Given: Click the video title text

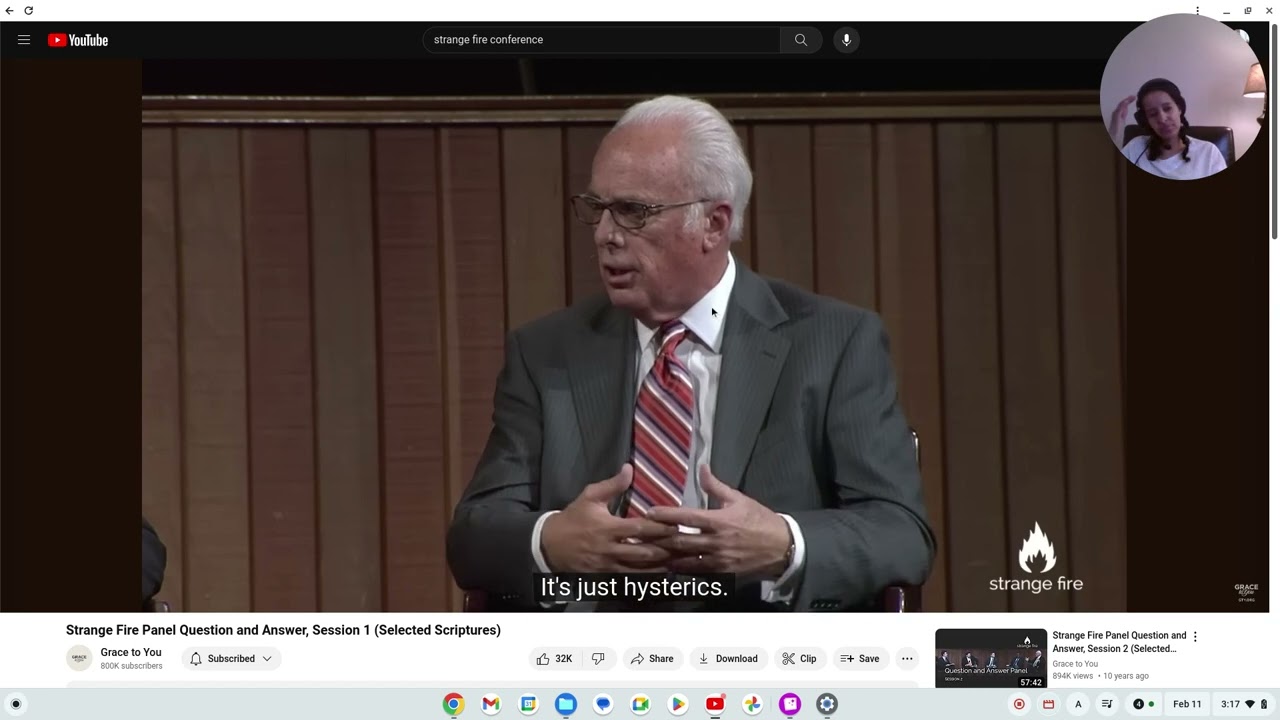Looking at the screenshot, I should 283,630.
